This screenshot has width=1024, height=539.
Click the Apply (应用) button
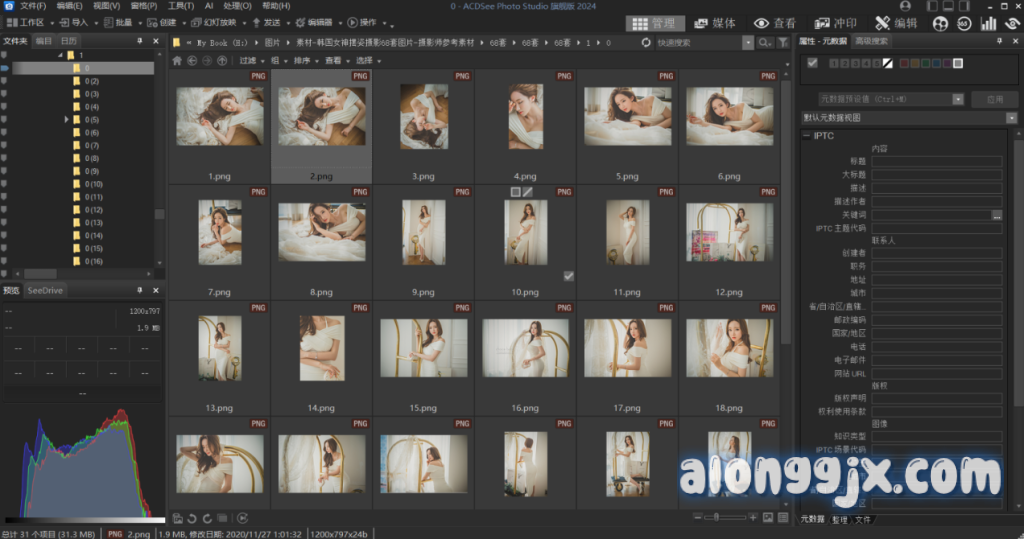(x=994, y=99)
